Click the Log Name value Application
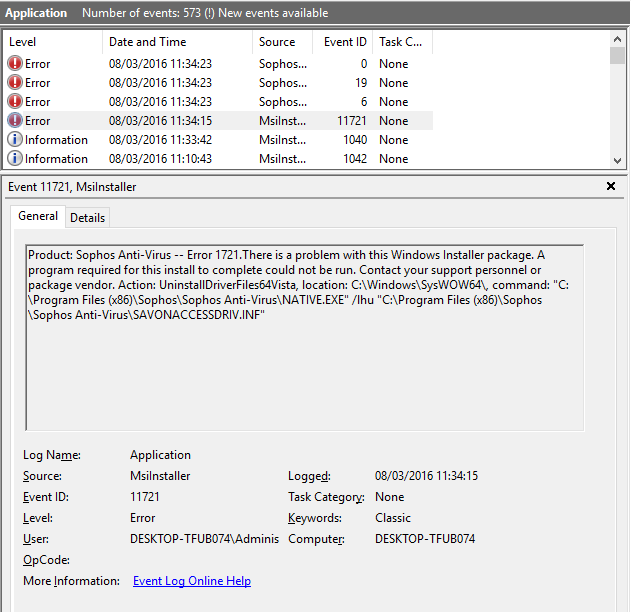Viewport: 631px width, 612px height. (x=160, y=455)
